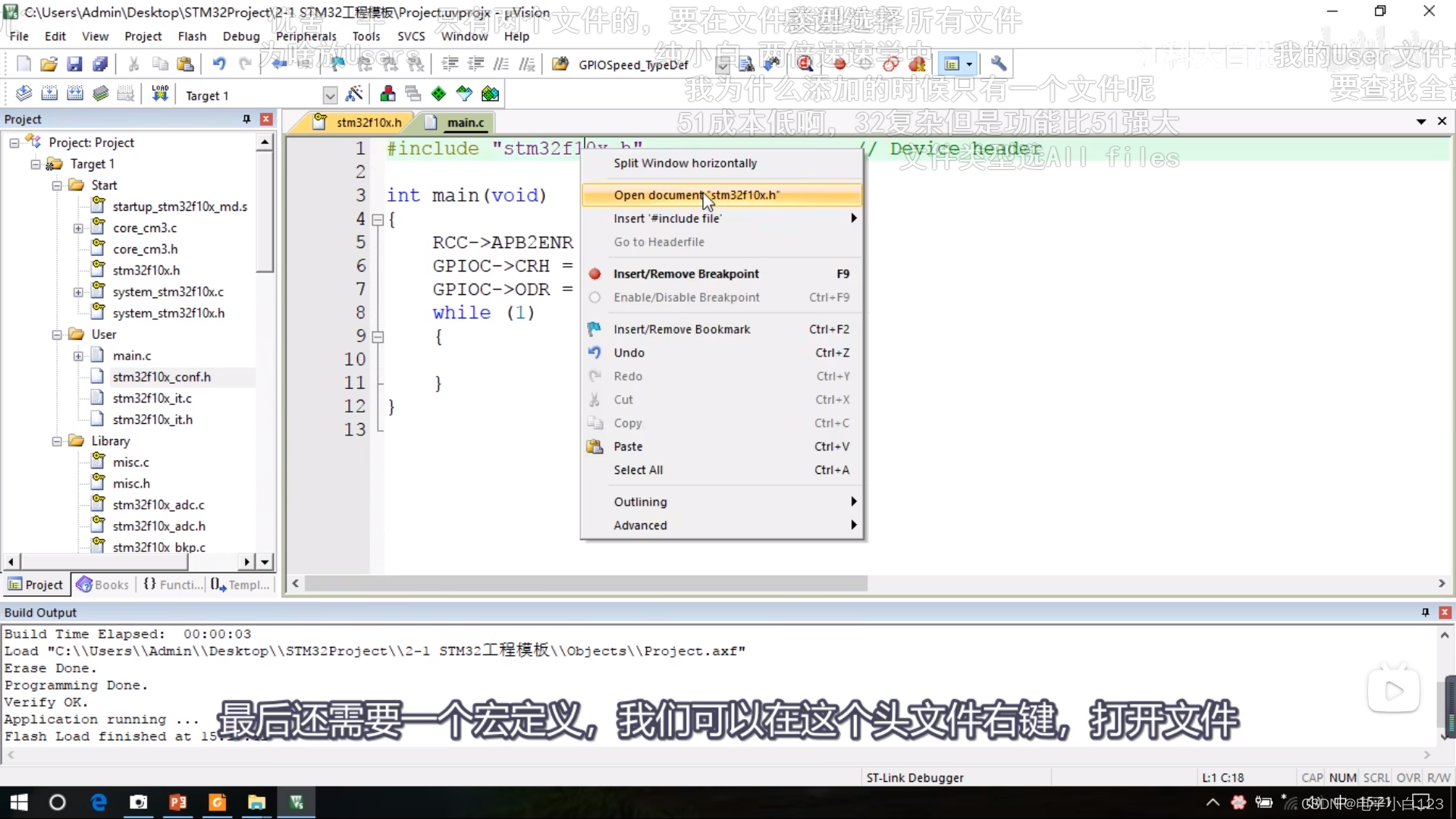Build the target project
This screenshot has height=819, width=1456.
coord(49,93)
